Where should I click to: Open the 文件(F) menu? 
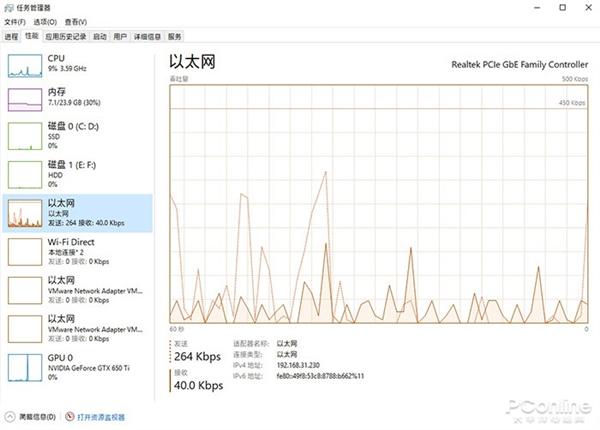[15, 22]
